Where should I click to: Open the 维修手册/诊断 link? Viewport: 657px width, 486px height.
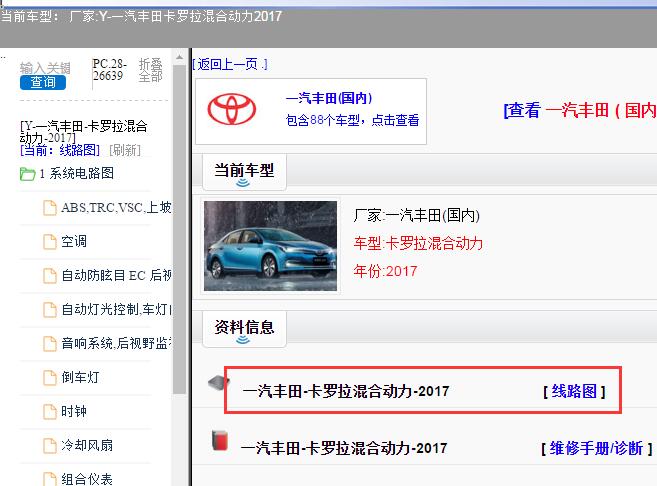pyautogui.click(x=597, y=449)
